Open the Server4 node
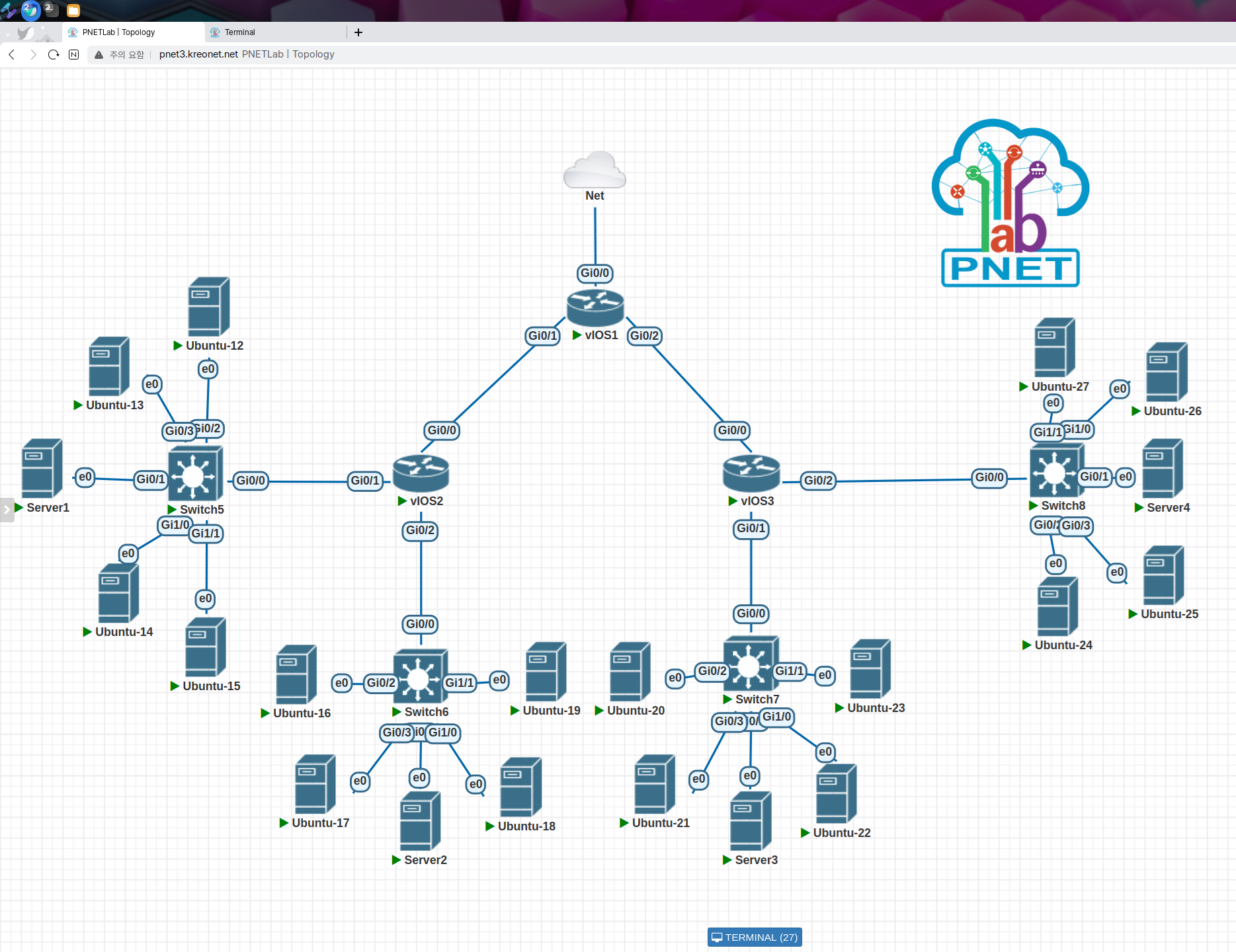Screen dimensions: 1236x952 click(1163, 468)
